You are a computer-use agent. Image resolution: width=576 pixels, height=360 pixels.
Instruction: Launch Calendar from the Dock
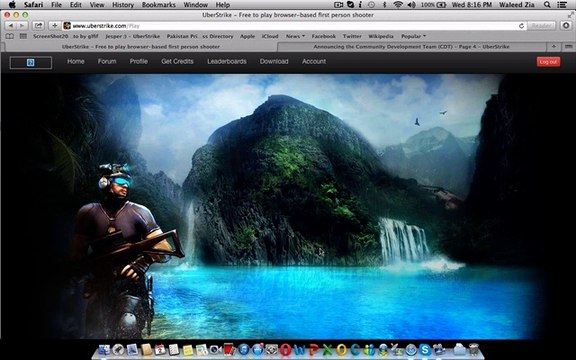pos(160,349)
